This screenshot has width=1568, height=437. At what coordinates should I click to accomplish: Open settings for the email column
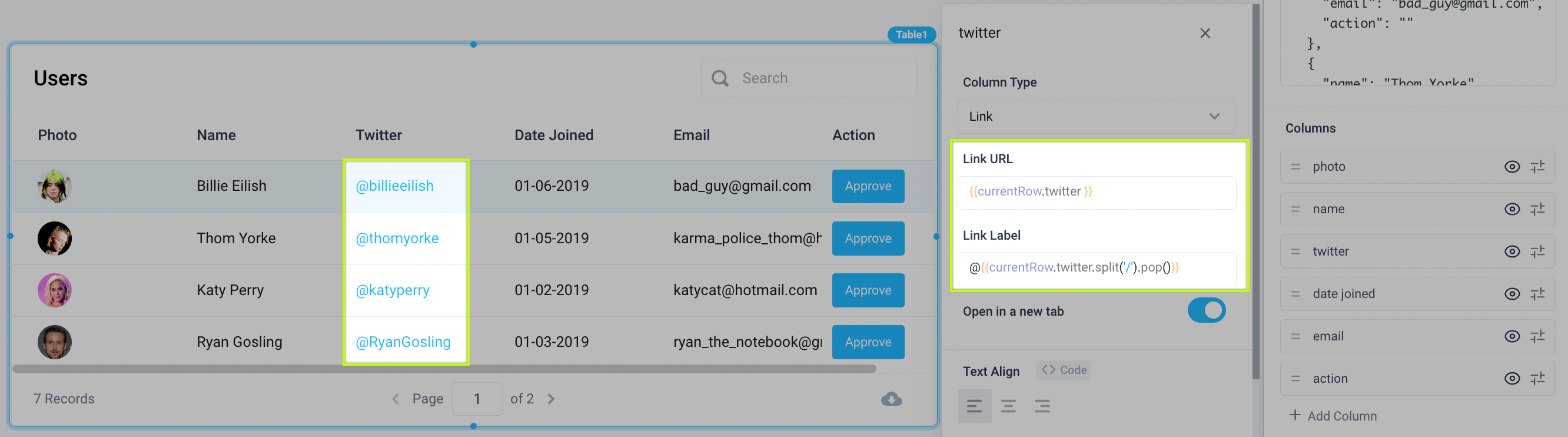pos(1537,336)
